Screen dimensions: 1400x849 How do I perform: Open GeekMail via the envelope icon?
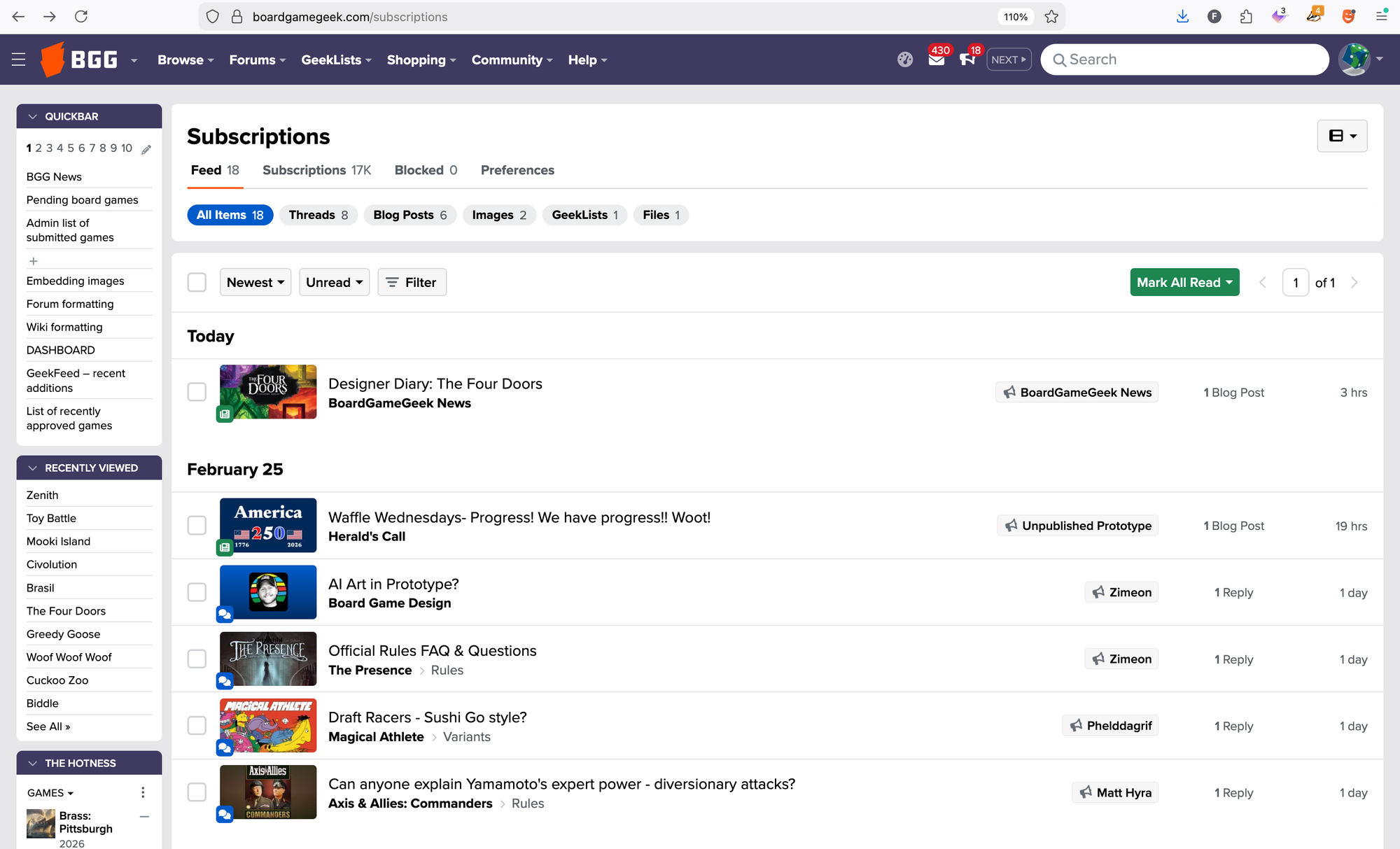(x=937, y=60)
